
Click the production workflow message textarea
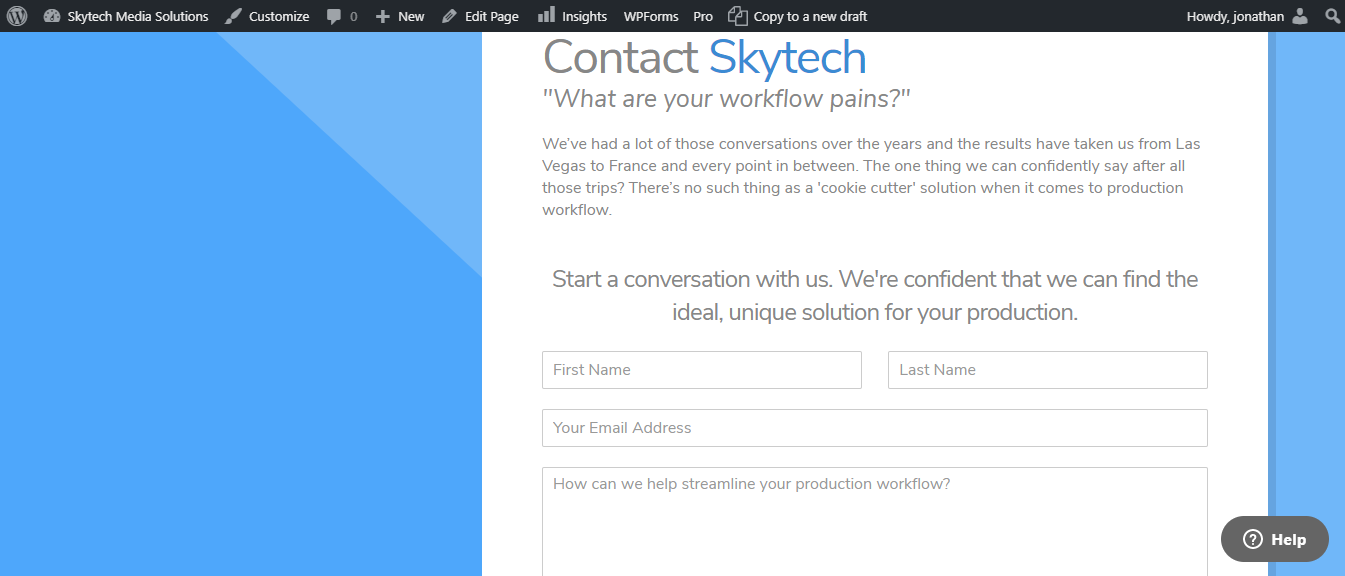coord(875,522)
